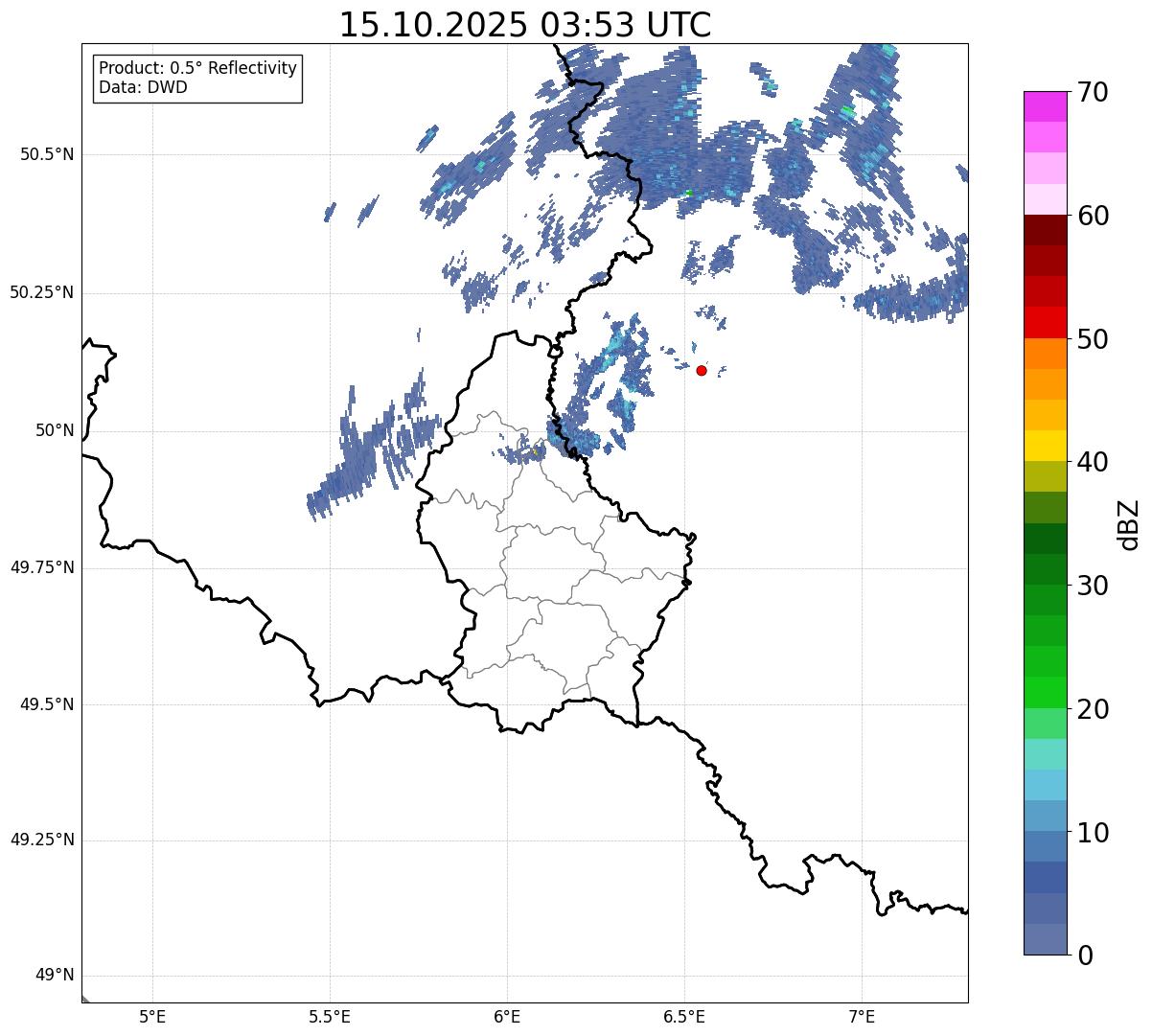Click the colorbar tick label "50"
This screenshot has height=1036, width=1152.
1093,339
